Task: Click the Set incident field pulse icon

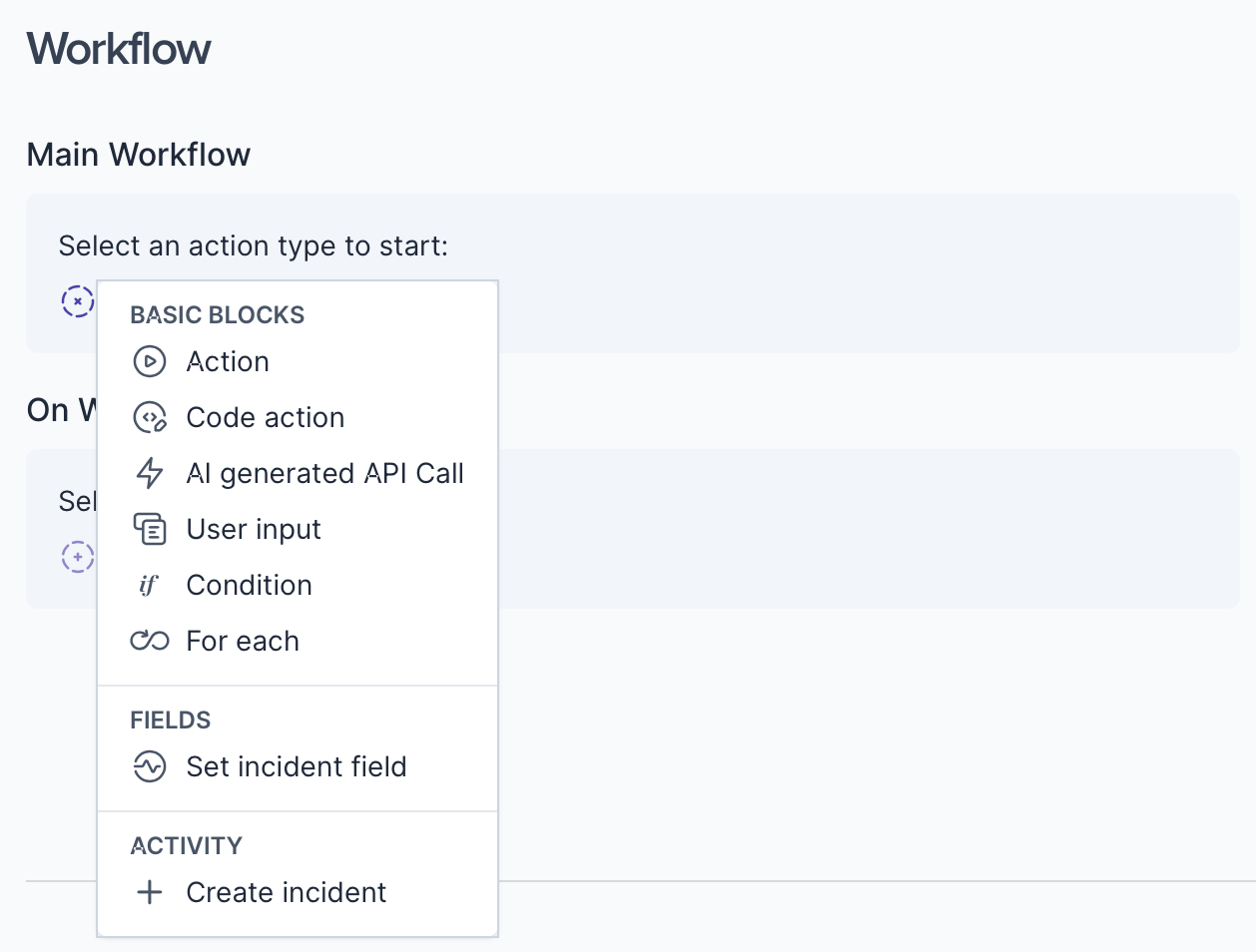Action: (150, 766)
